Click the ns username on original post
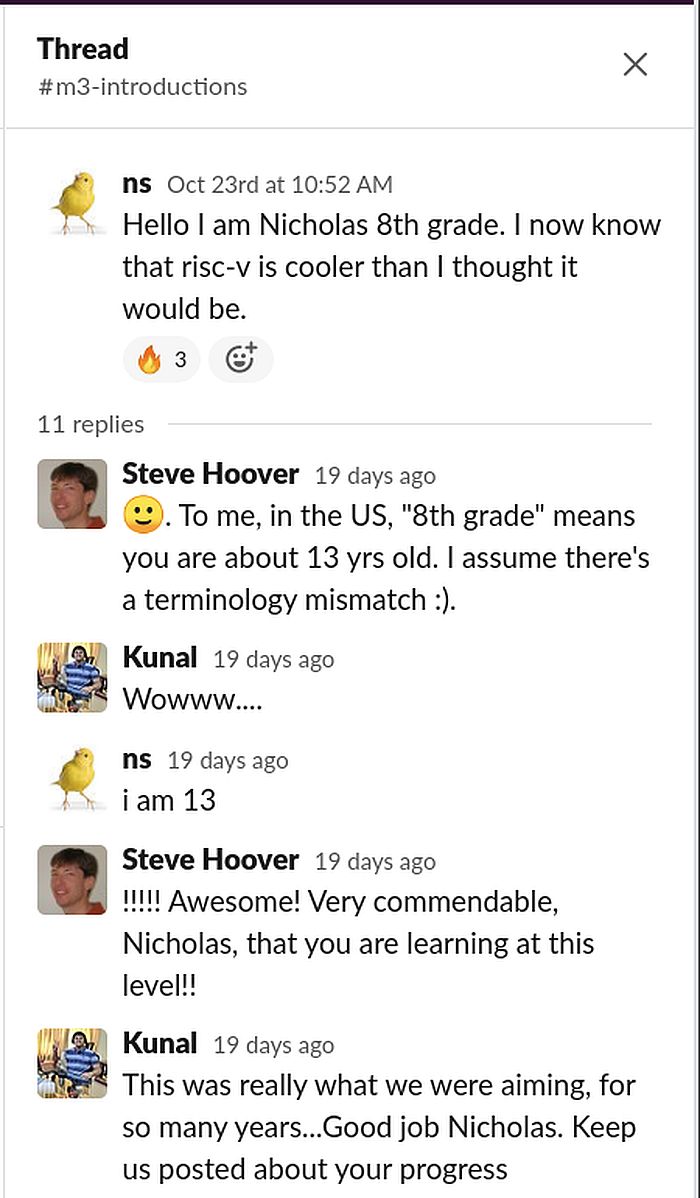700x1198 pixels. [x=137, y=184]
